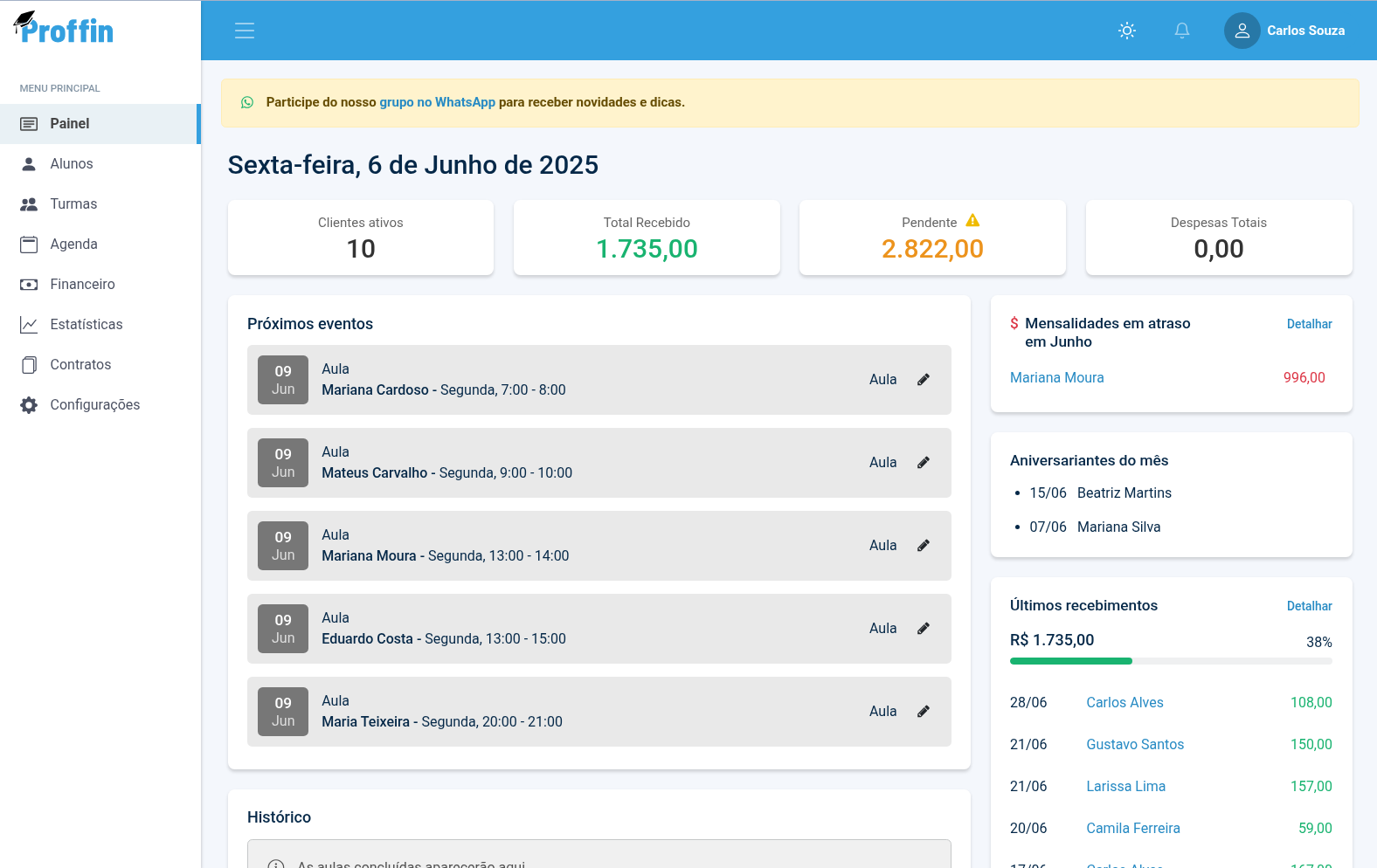Image resolution: width=1377 pixels, height=868 pixels.
Task: Click pencil icon for Mariana Moura's class
Action: tap(924, 546)
